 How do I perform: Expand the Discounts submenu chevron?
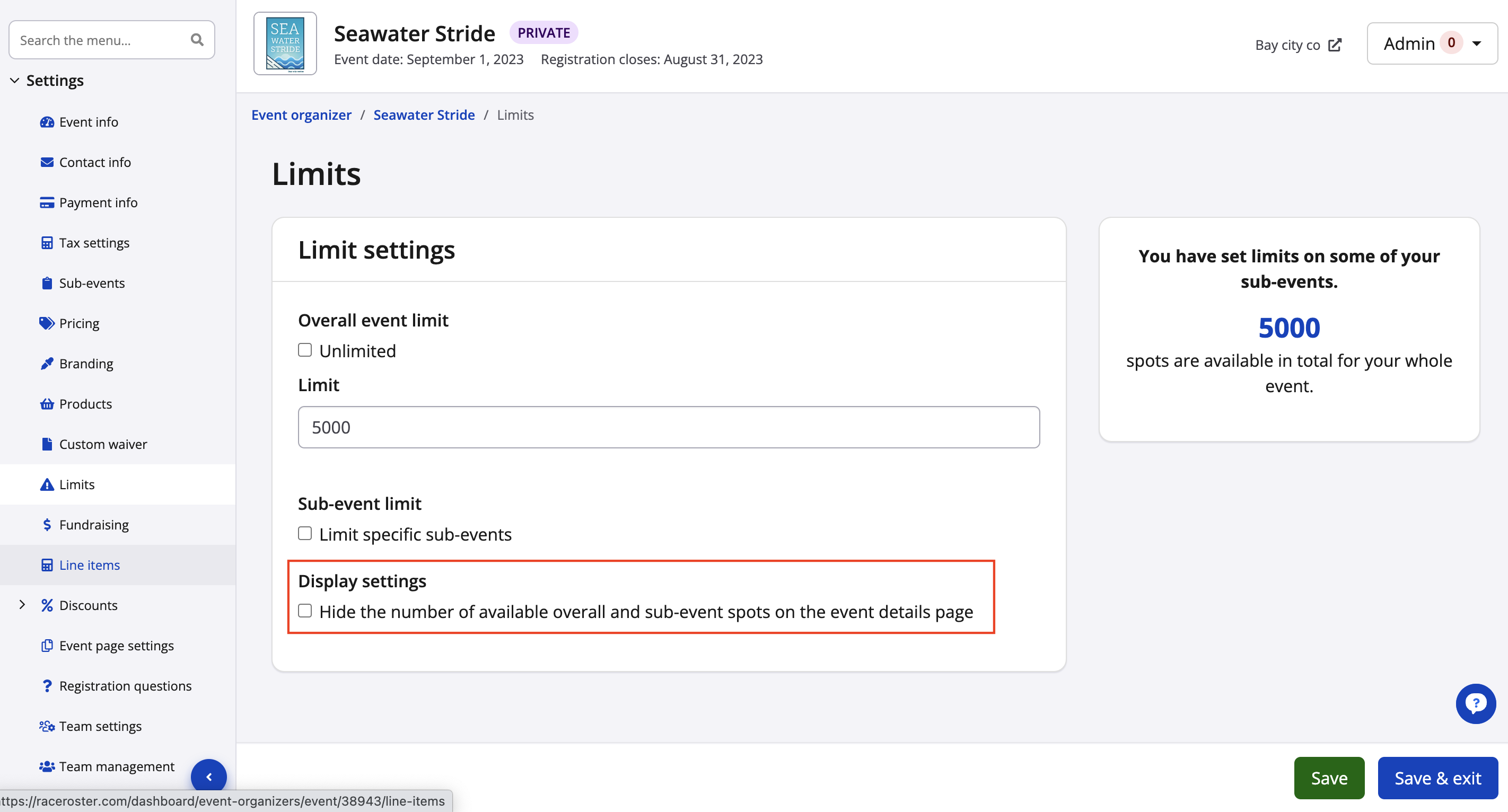pyautogui.click(x=22, y=604)
